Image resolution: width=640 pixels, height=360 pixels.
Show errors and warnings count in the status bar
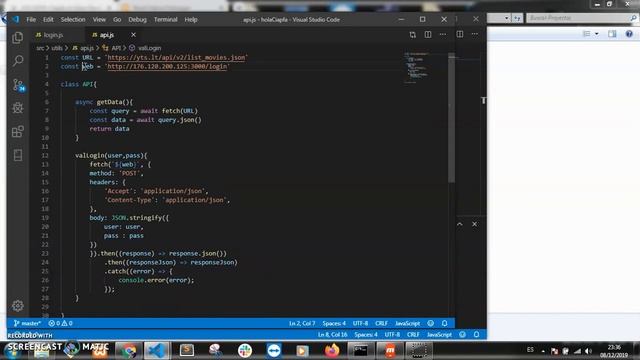point(60,323)
